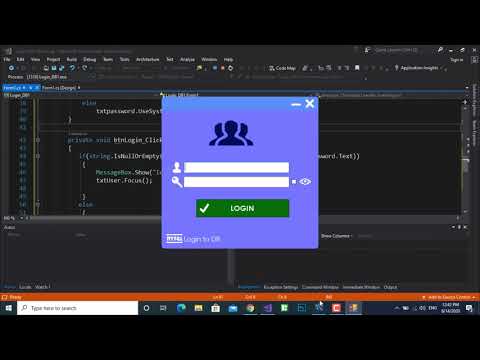Collapse the else block outline toggle
This screenshot has width=480, height=360.
(x=38, y=204)
